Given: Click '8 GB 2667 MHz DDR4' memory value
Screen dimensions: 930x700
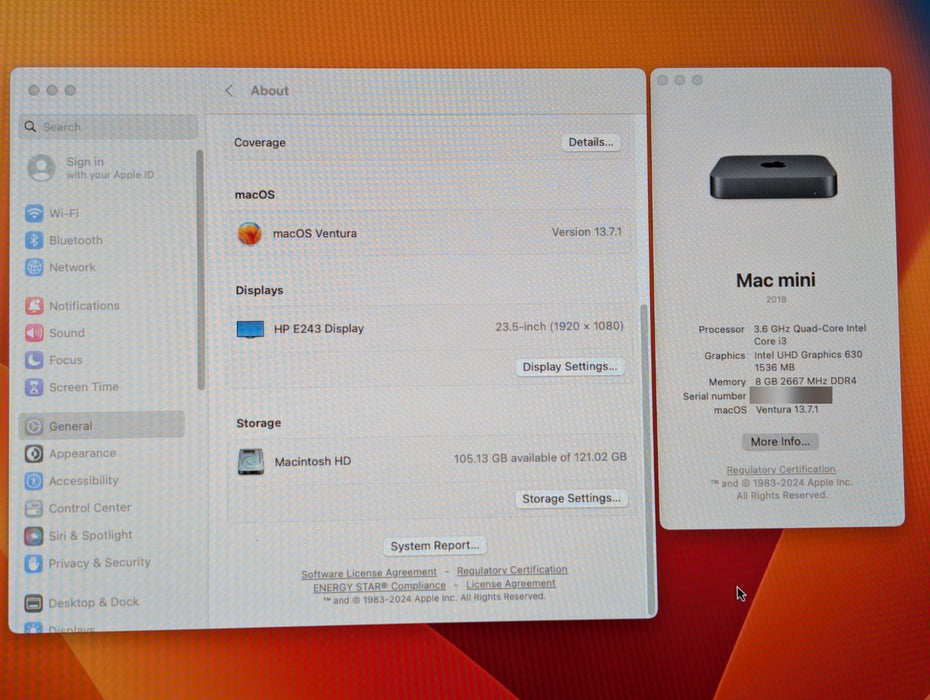Looking at the screenshot, I should pyautogui.click(x=805, y=381).
